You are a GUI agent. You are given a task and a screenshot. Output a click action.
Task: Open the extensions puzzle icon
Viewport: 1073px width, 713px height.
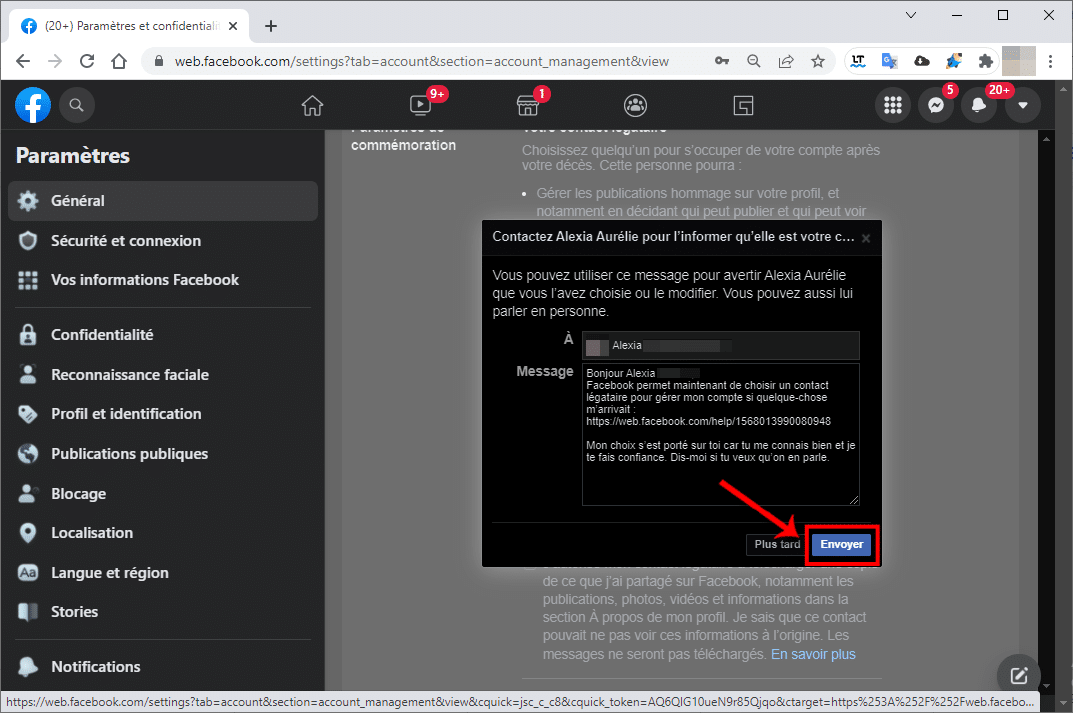point(985,61)
